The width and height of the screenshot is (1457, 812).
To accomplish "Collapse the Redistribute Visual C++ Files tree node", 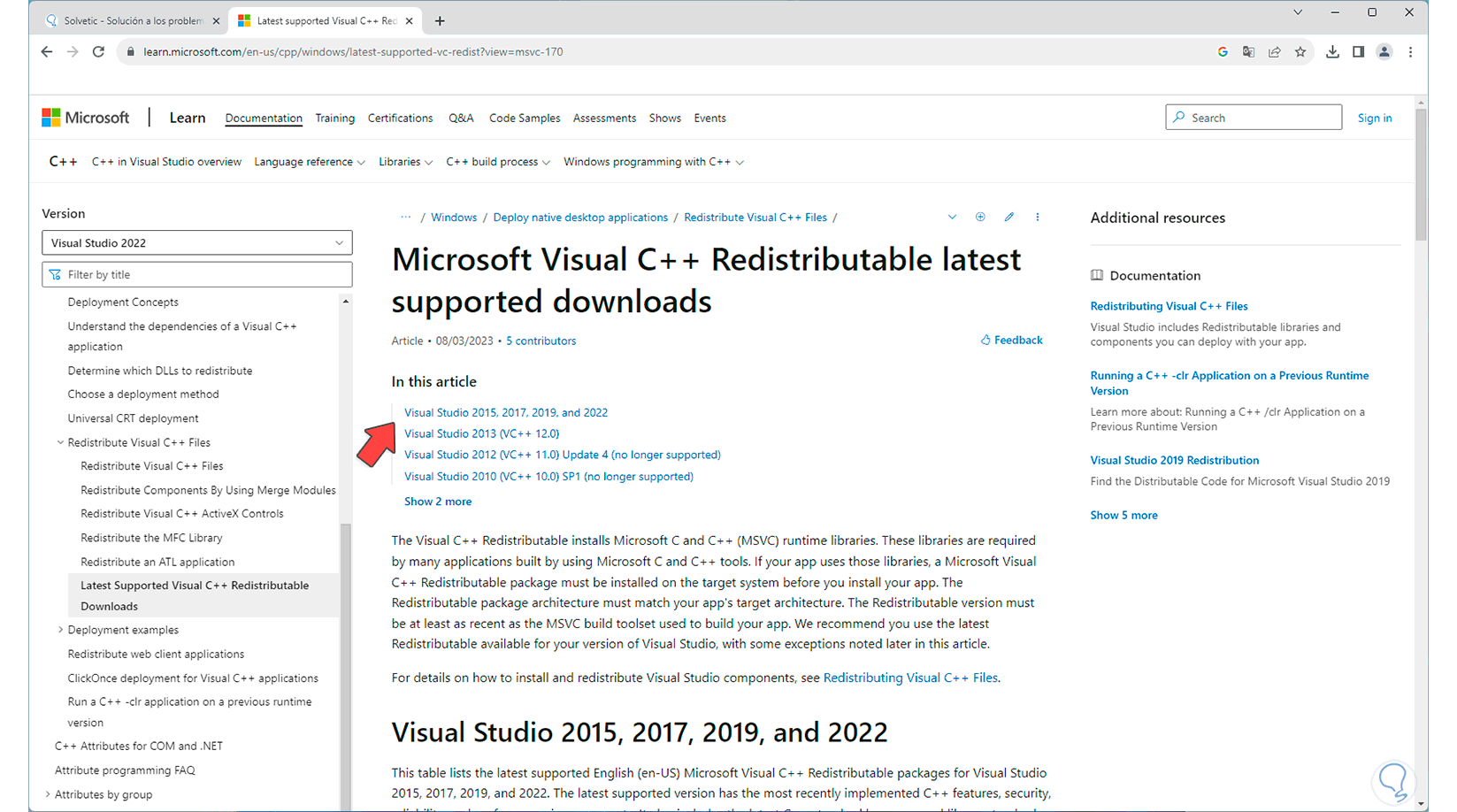I will [60, 442].
